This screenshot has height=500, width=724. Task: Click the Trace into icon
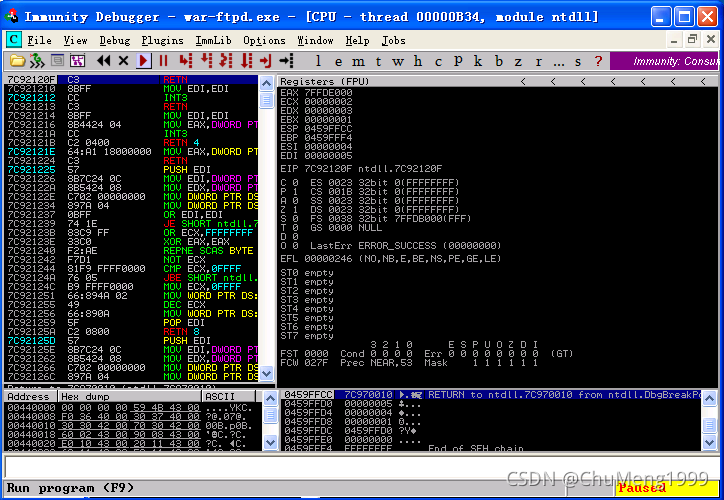click(x=226, y=60)
